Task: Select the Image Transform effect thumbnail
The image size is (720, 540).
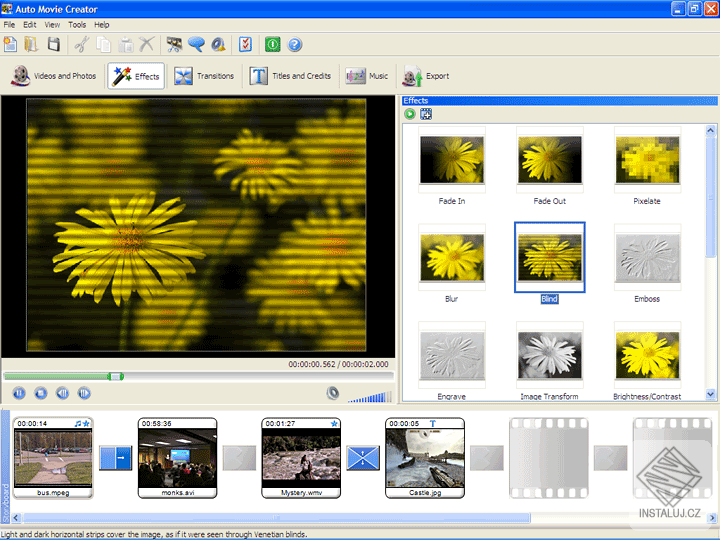Action: tap(550, 355)
